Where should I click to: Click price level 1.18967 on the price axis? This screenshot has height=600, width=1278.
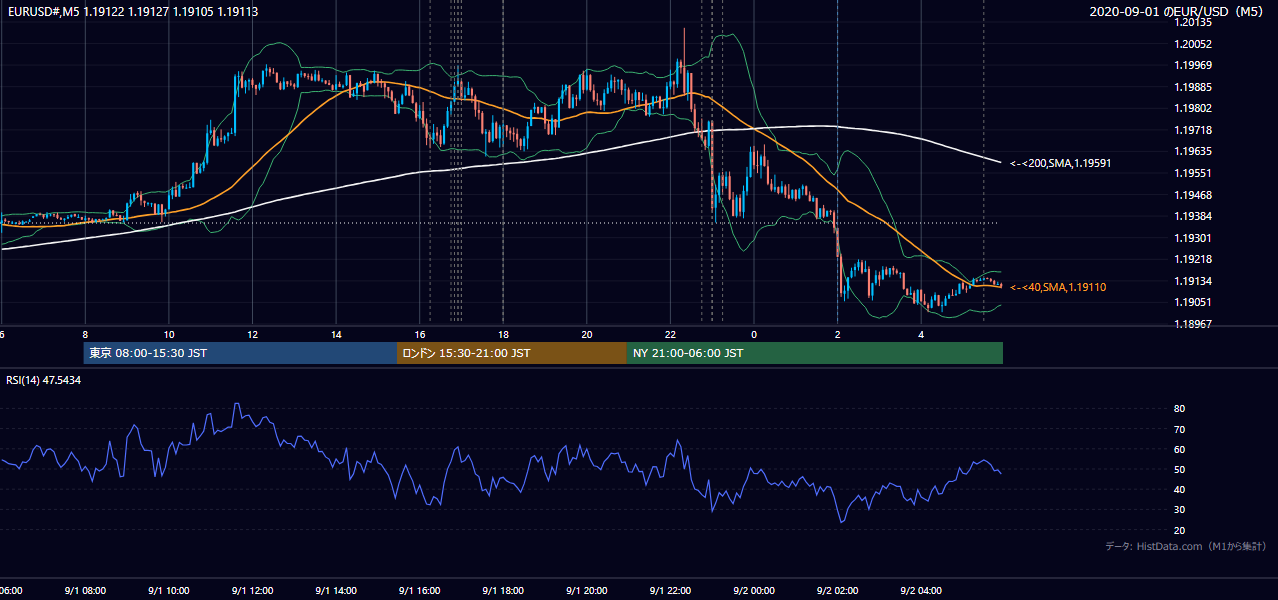[x=1193, y=324]
